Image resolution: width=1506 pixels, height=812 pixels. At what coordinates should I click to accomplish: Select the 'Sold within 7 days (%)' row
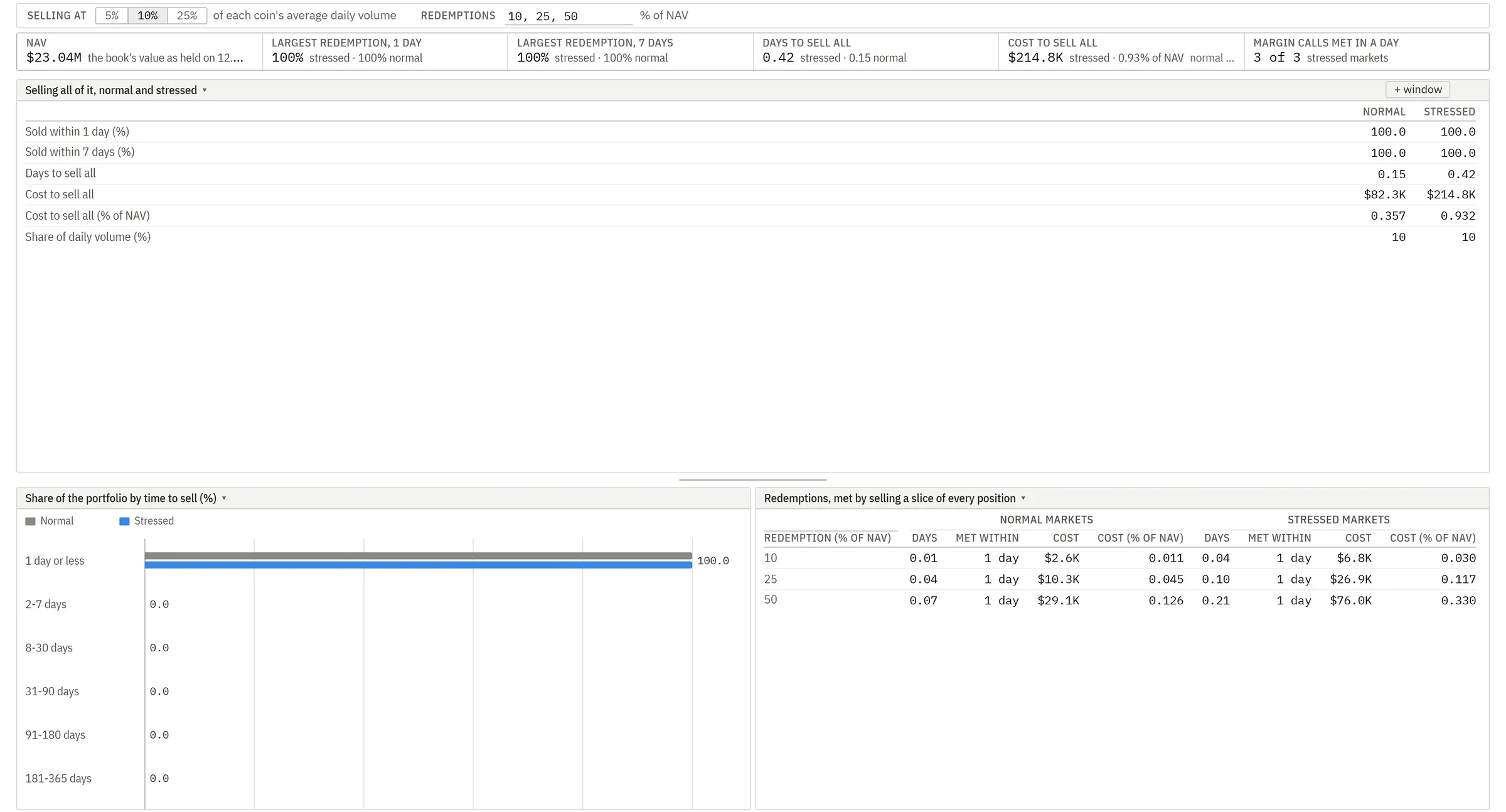(750, 152)
